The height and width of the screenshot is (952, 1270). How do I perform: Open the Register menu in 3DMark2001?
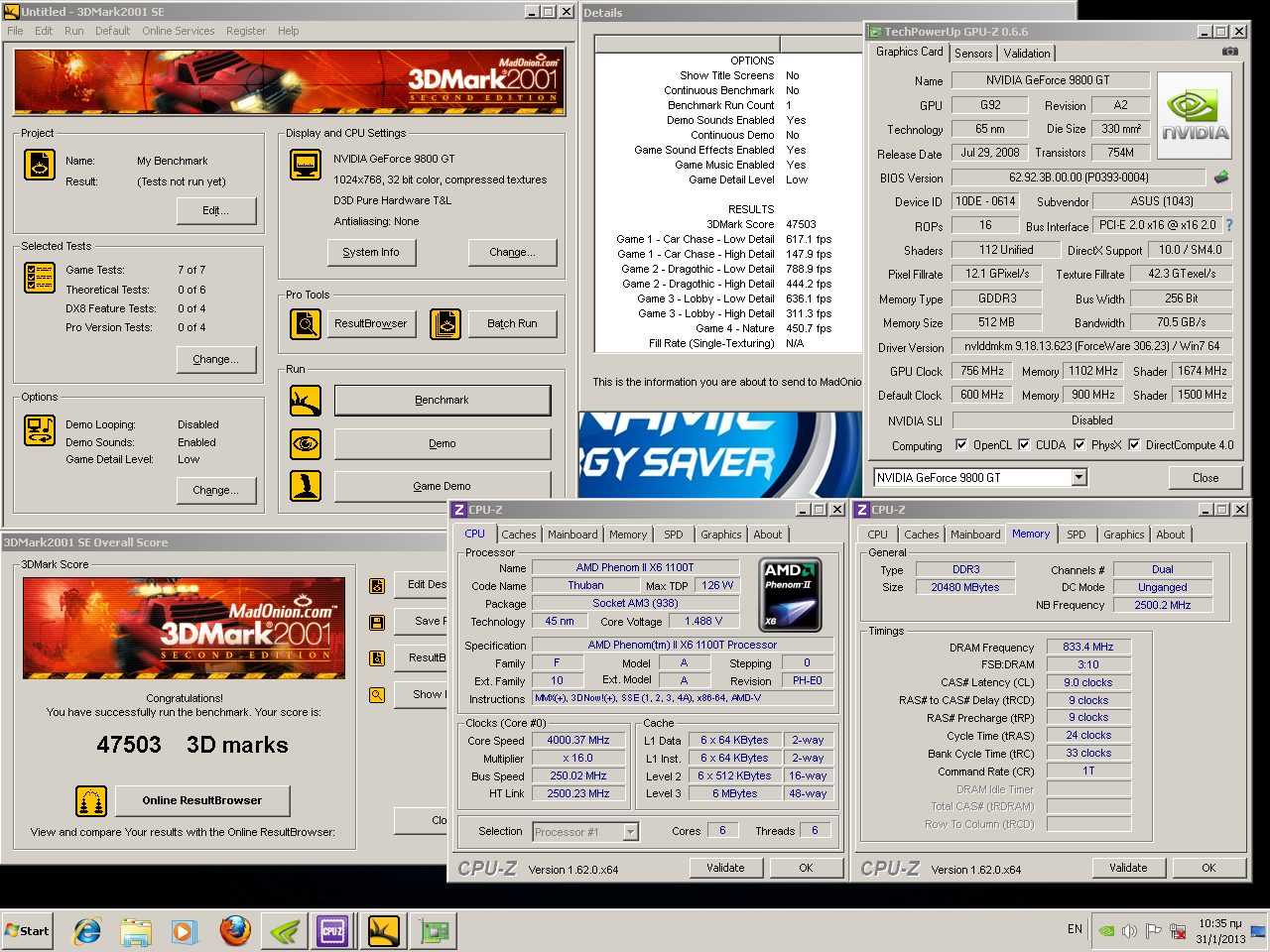coord(245,31)
